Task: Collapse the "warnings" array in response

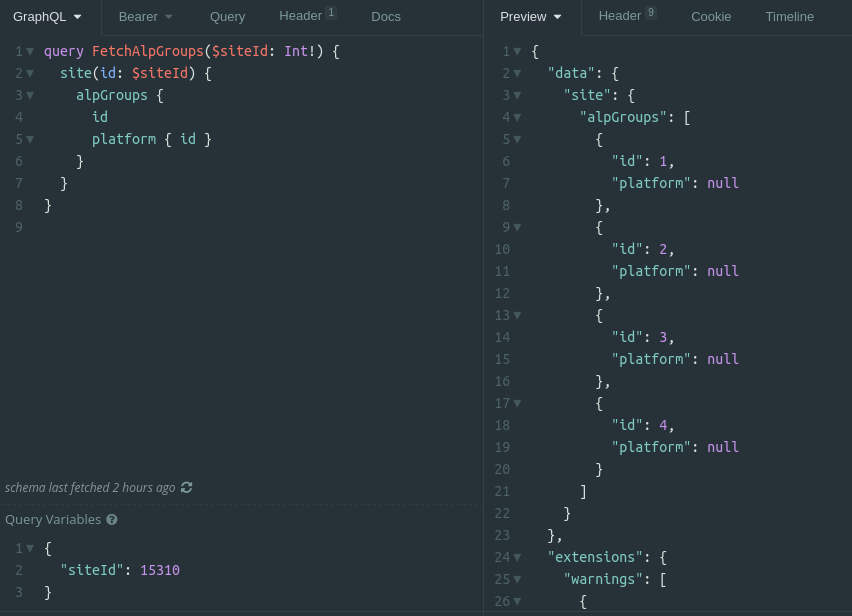Action: (x=517, y=580)
